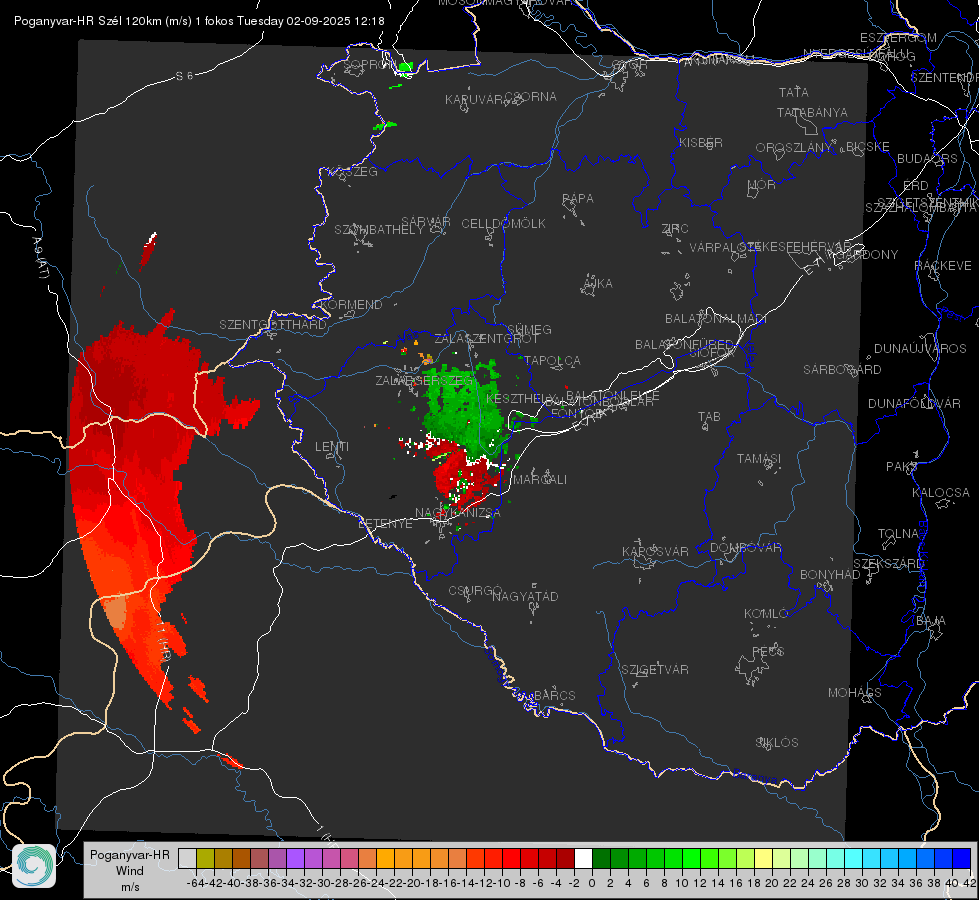Select the NAGYATÁD label
This screenshot has height=900, width=979.
pyautogui.click(x=525, y=596)
